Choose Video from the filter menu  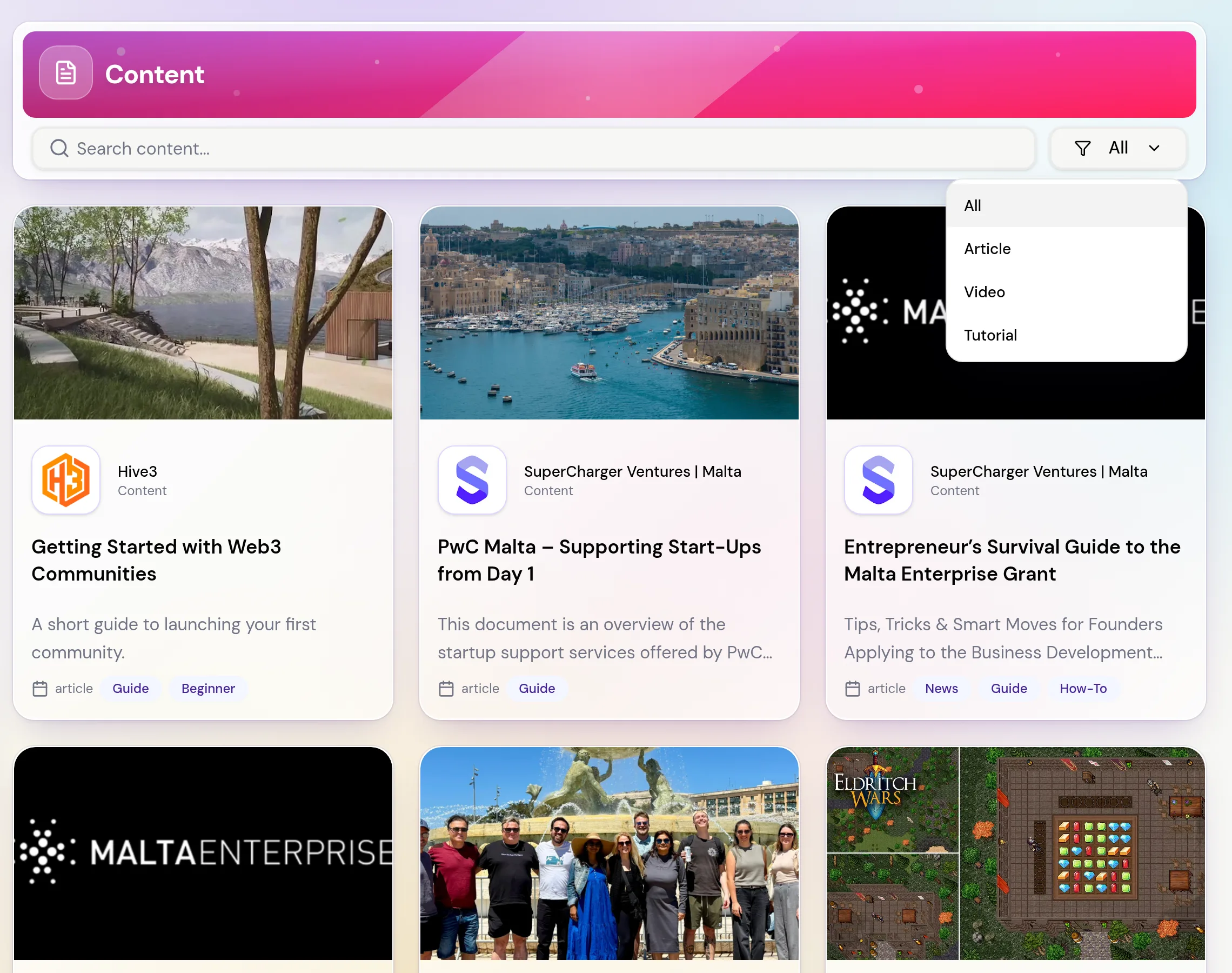[1066, 292]
